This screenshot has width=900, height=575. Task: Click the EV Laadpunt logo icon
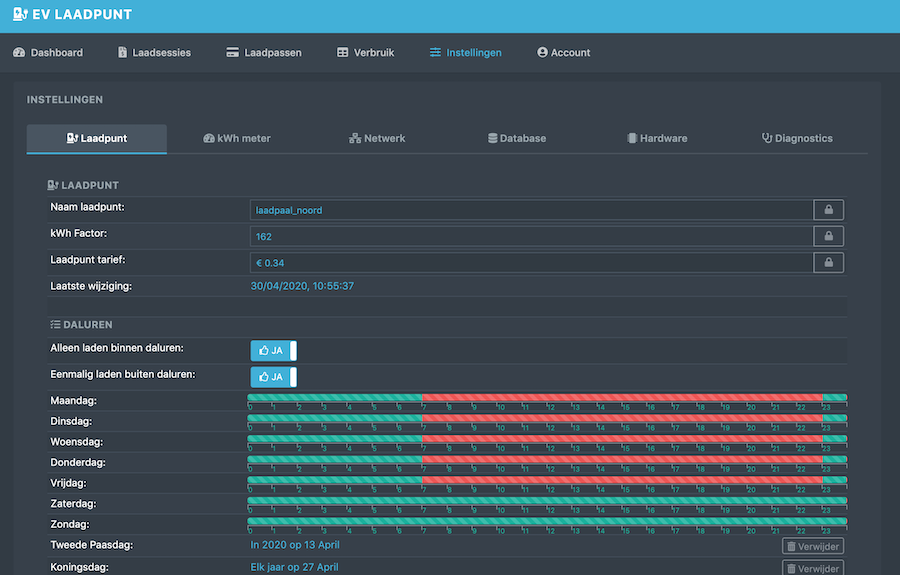point(20,15)
